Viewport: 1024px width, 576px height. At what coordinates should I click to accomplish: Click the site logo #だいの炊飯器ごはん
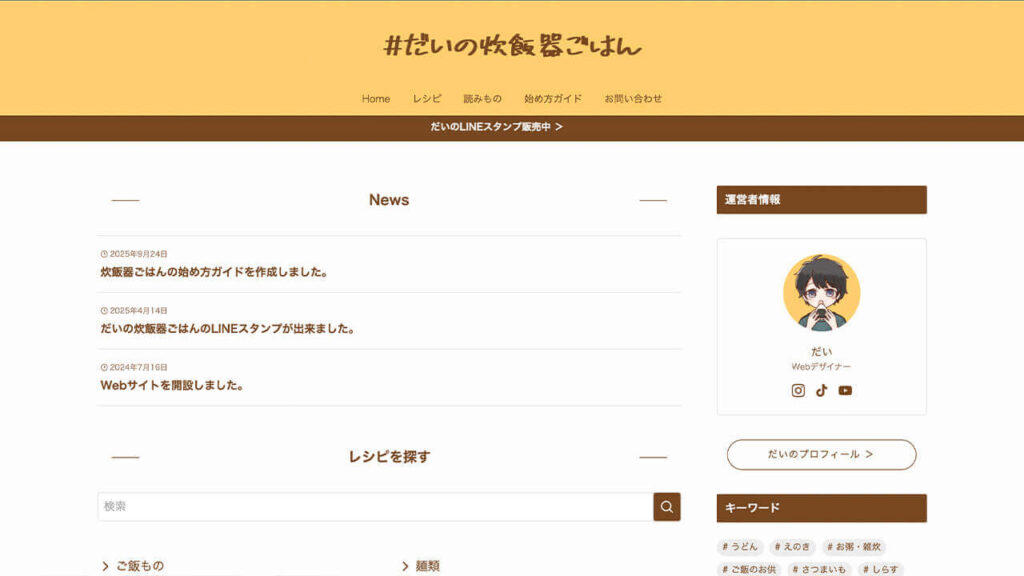pos(512,46)
